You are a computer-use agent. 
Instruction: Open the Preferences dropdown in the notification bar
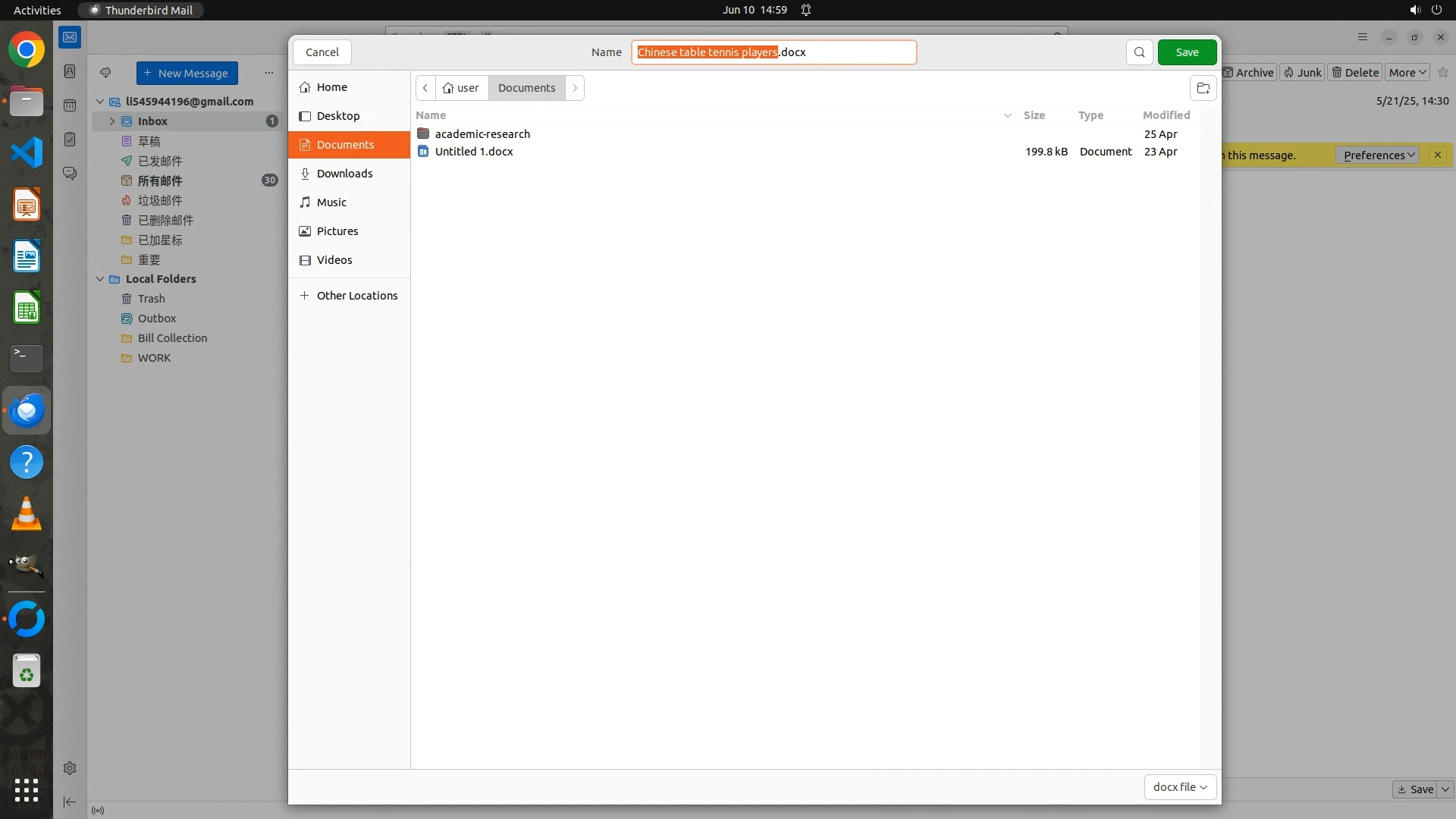point(1378,155)
